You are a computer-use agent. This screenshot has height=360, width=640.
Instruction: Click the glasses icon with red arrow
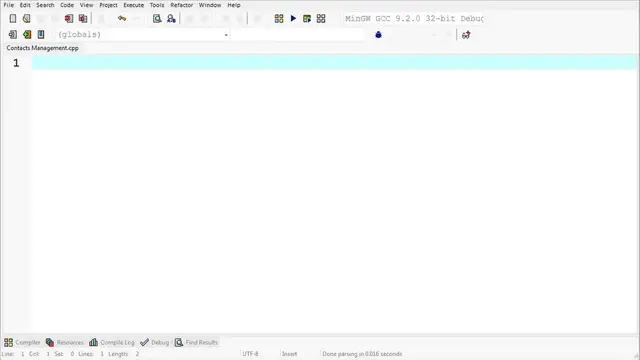point(466,35)
